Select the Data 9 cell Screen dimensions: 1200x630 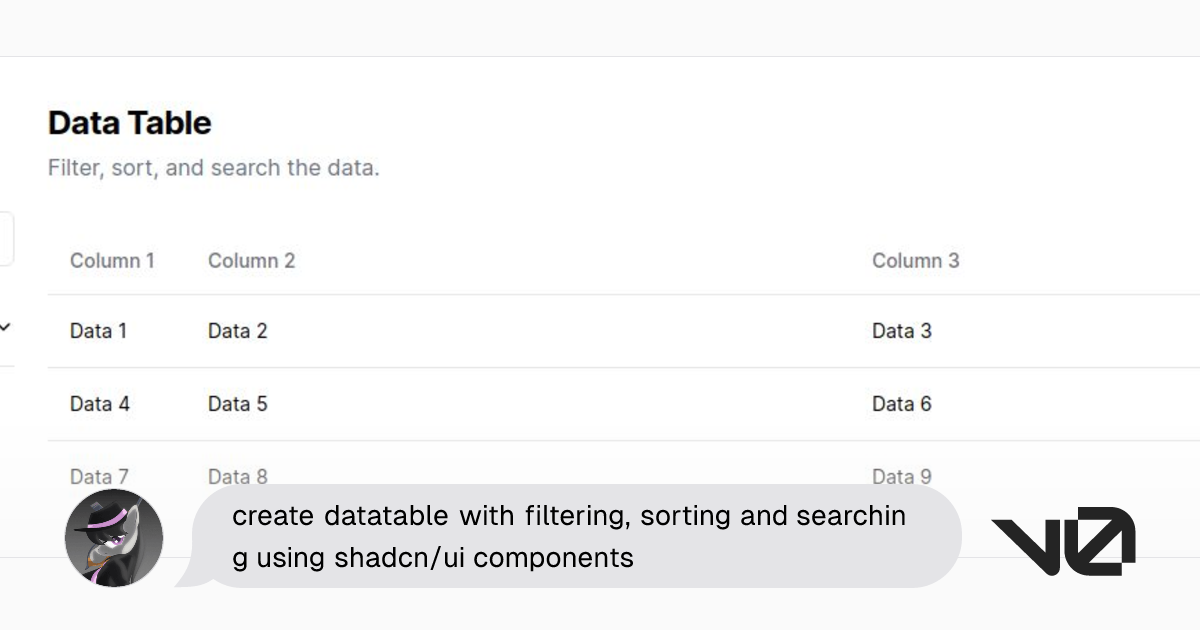901,477
